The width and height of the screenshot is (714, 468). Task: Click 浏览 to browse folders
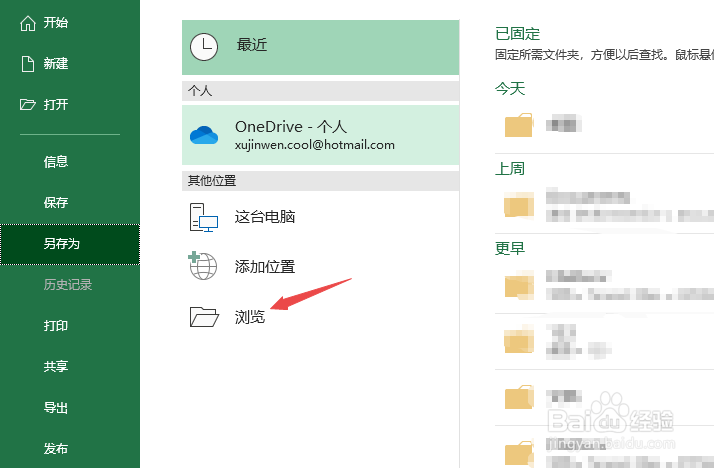(321, 317)
